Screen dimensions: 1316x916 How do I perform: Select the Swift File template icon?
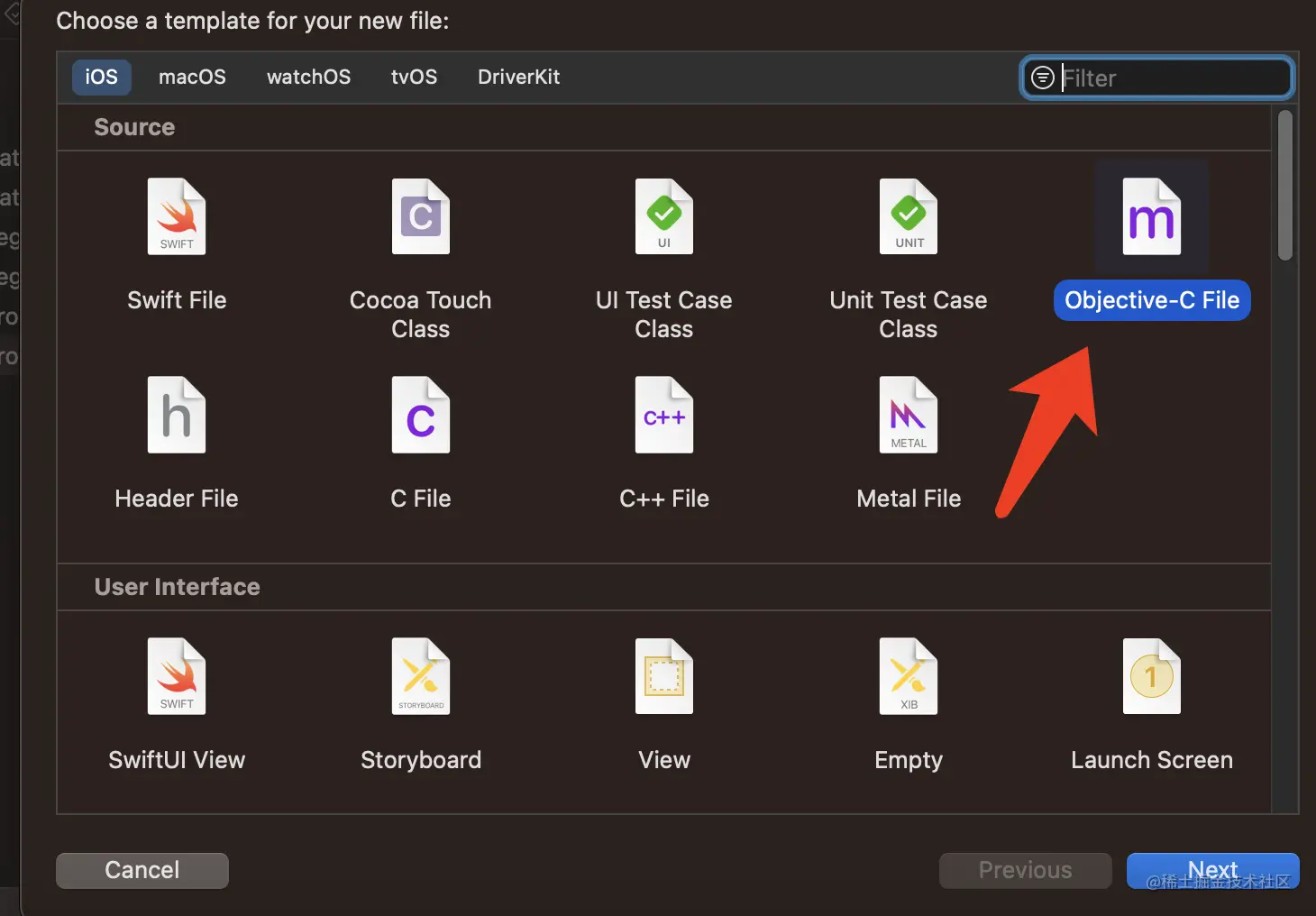tap(177, 216)
